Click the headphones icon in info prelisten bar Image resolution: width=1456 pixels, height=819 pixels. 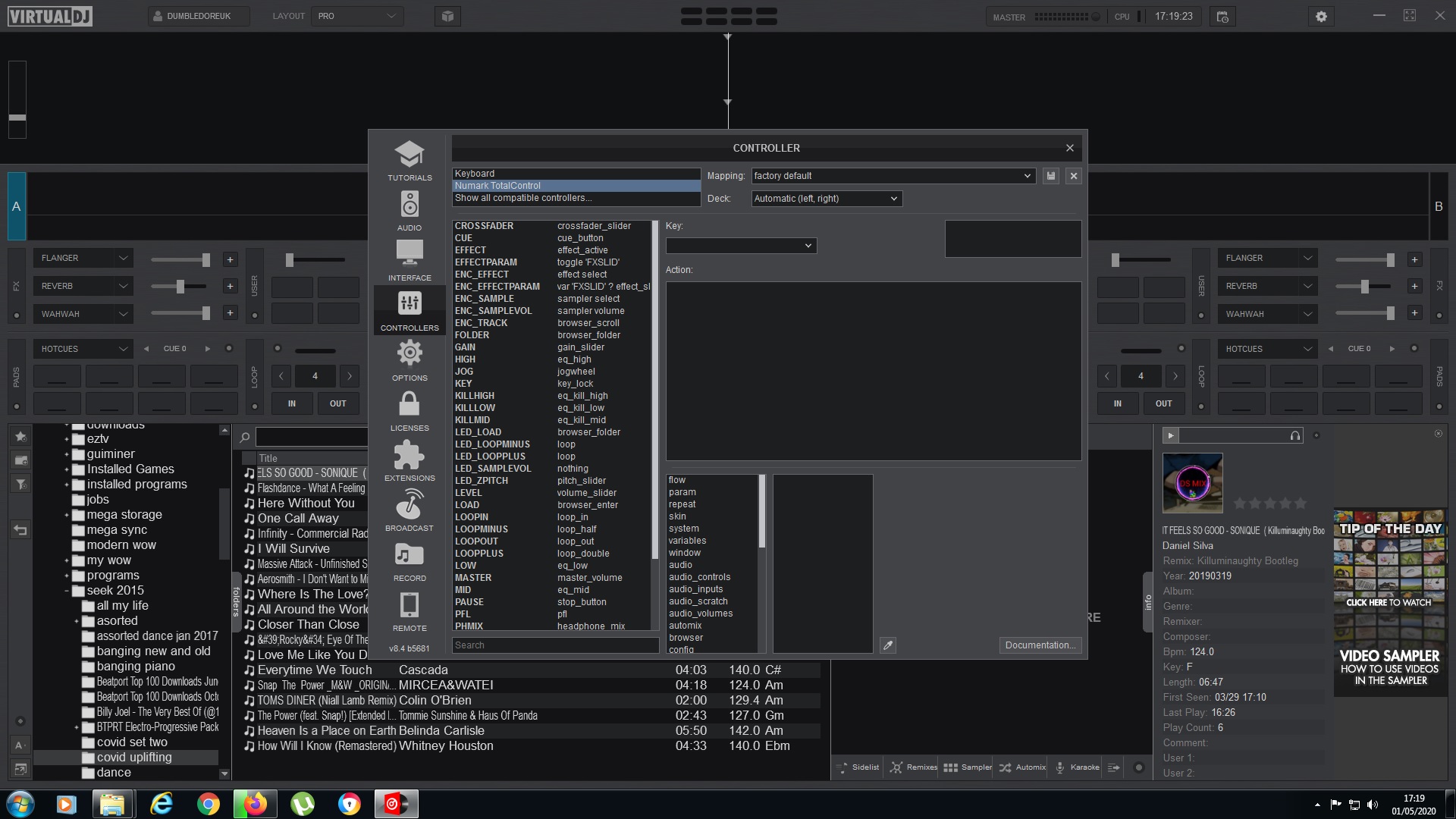[1295, 435]
